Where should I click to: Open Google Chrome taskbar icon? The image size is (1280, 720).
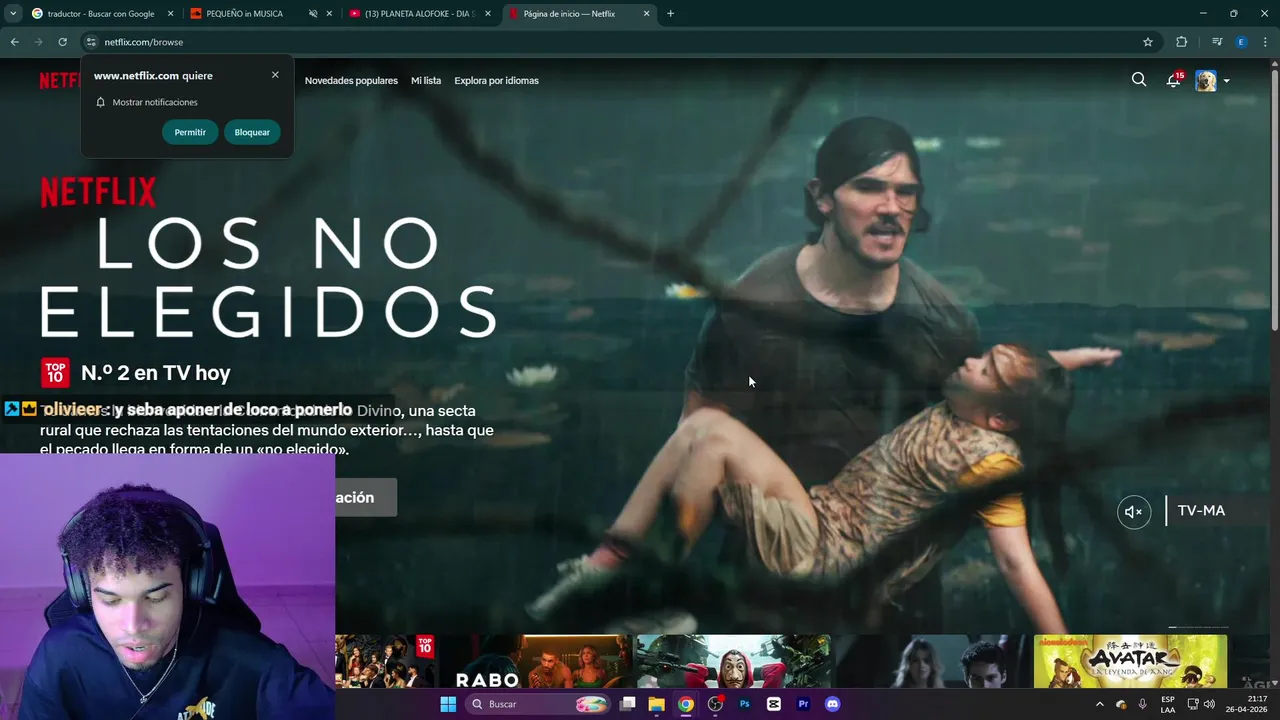[686, 704]
